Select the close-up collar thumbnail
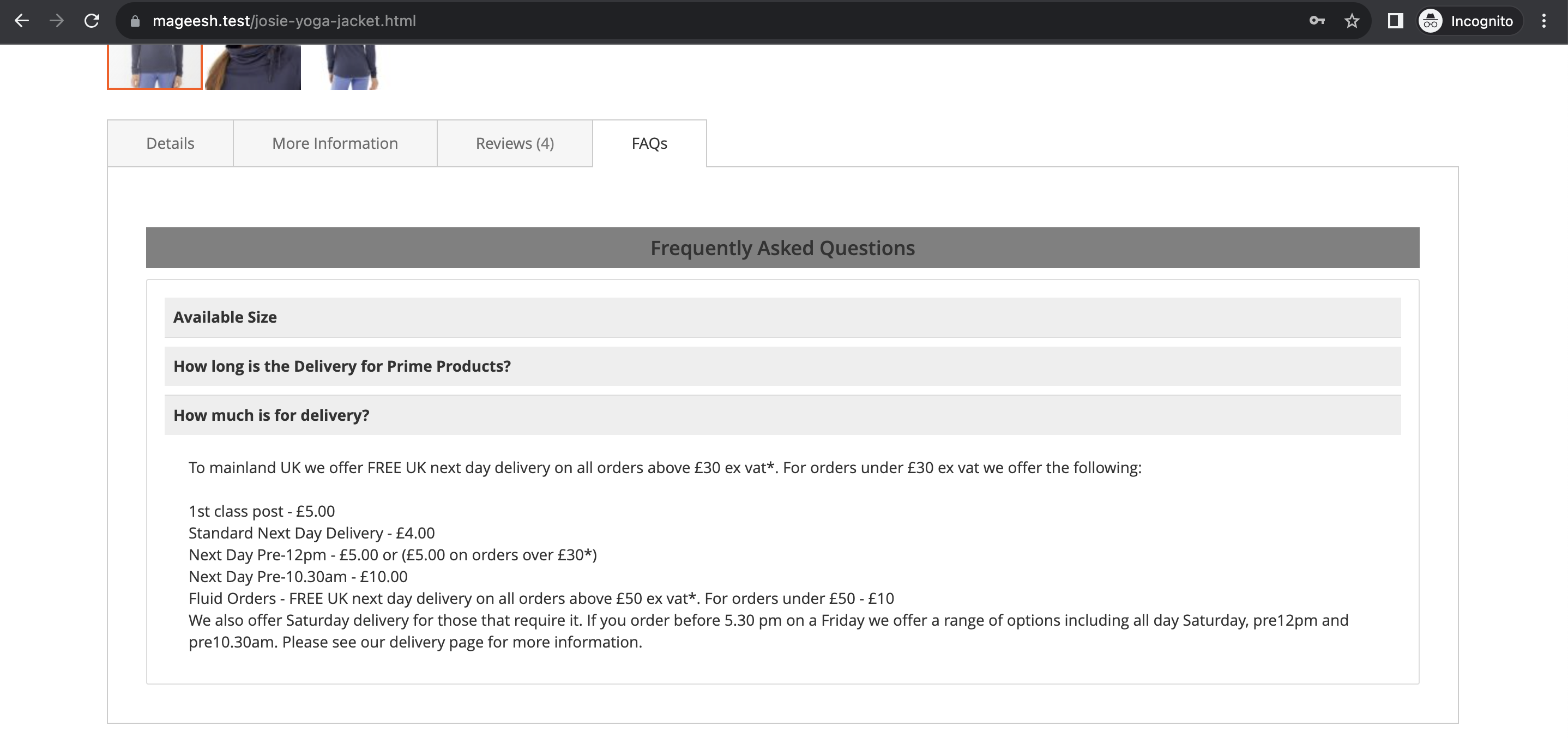Screen dimensions: 1568x738 (x=253, y=66)
